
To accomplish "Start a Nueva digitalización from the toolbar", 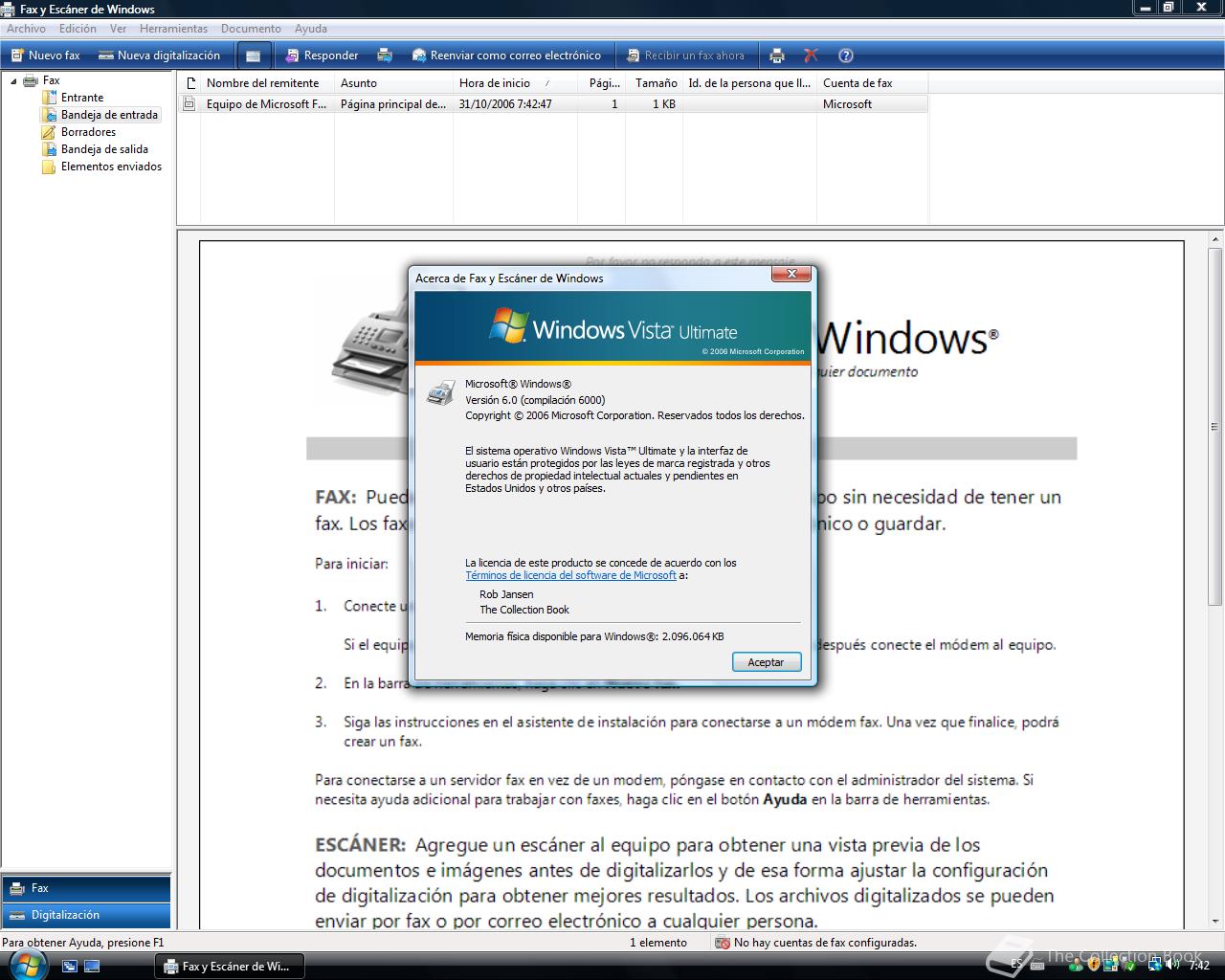I will 160,56.
